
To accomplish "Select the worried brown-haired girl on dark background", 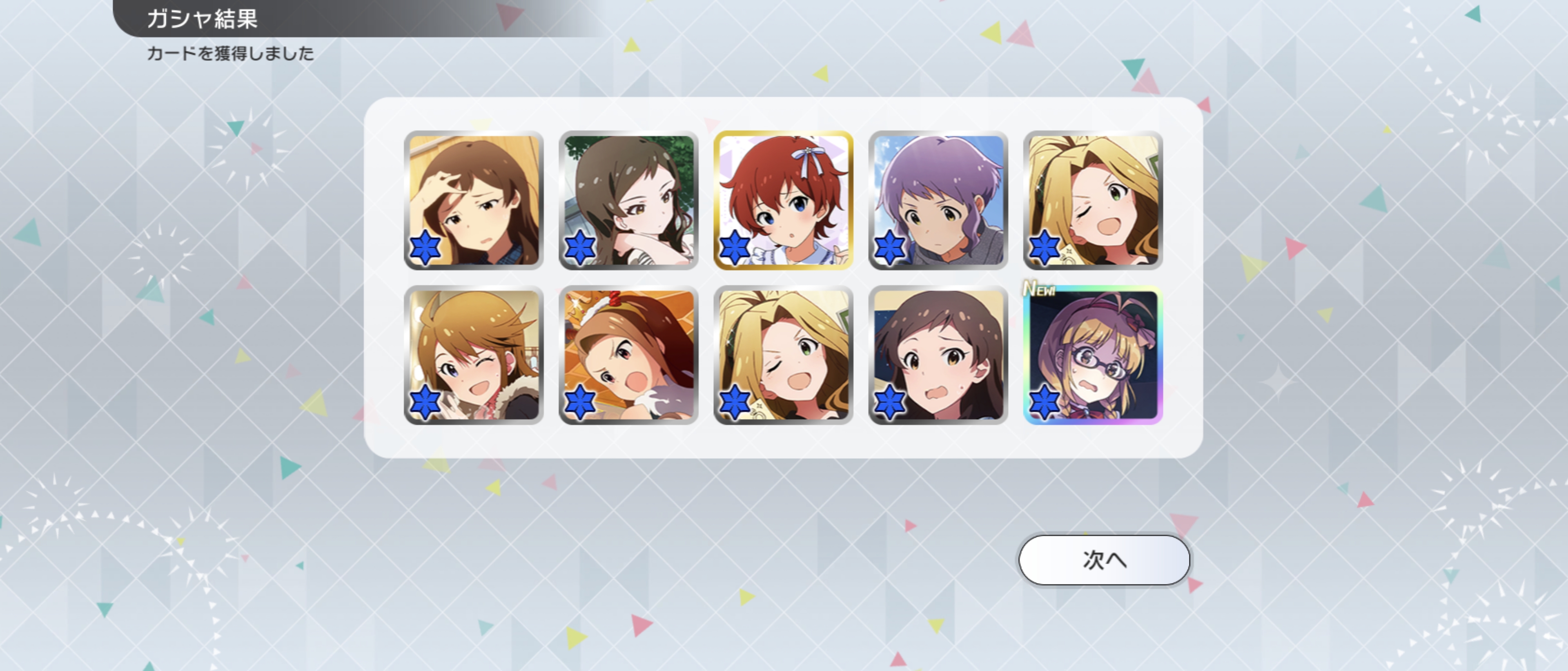I will coord(938,355).
